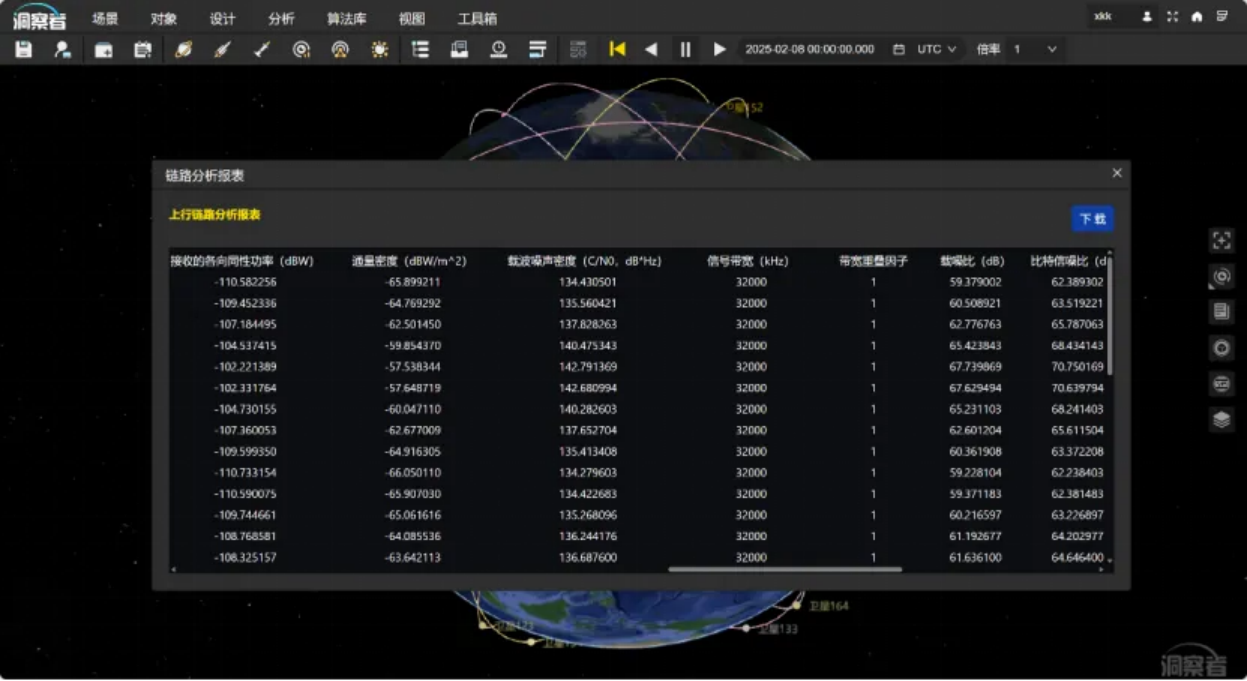
Task: Click the rocket object icon
Action: [x=223, y=49]
